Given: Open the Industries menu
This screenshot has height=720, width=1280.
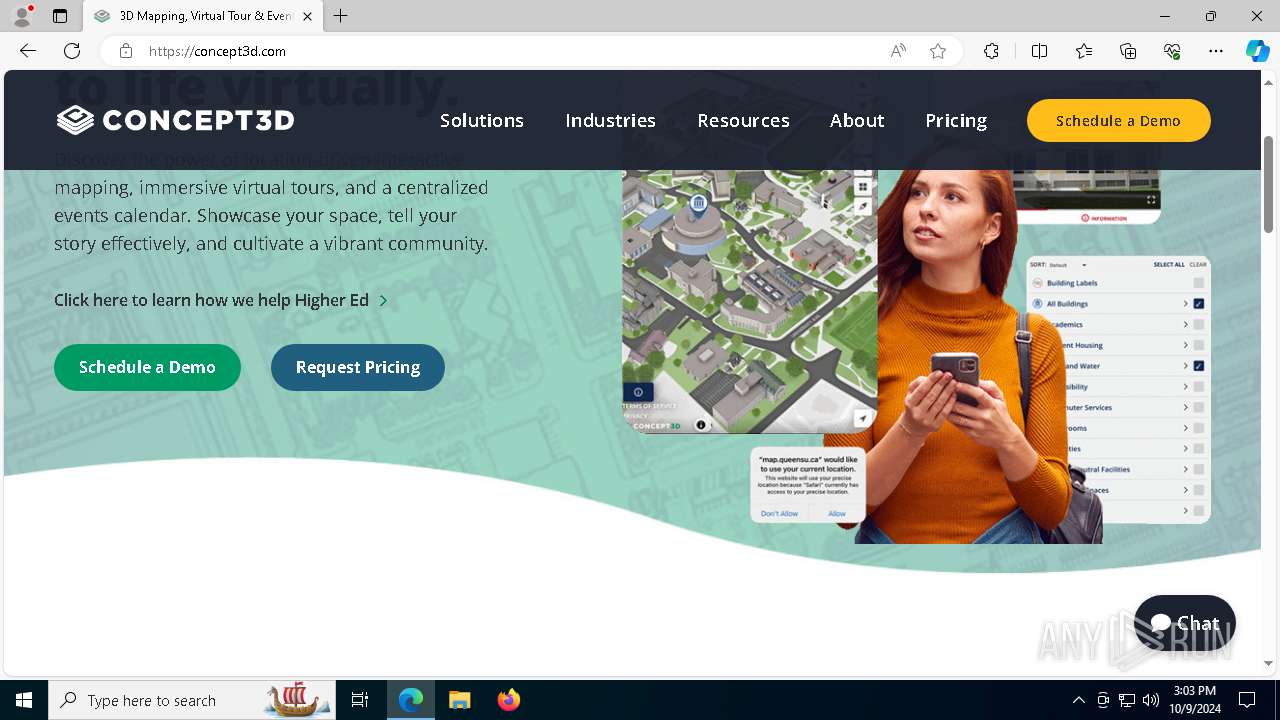Looking at the screenshot, I should pyautogui.click(x=610, y=120).
